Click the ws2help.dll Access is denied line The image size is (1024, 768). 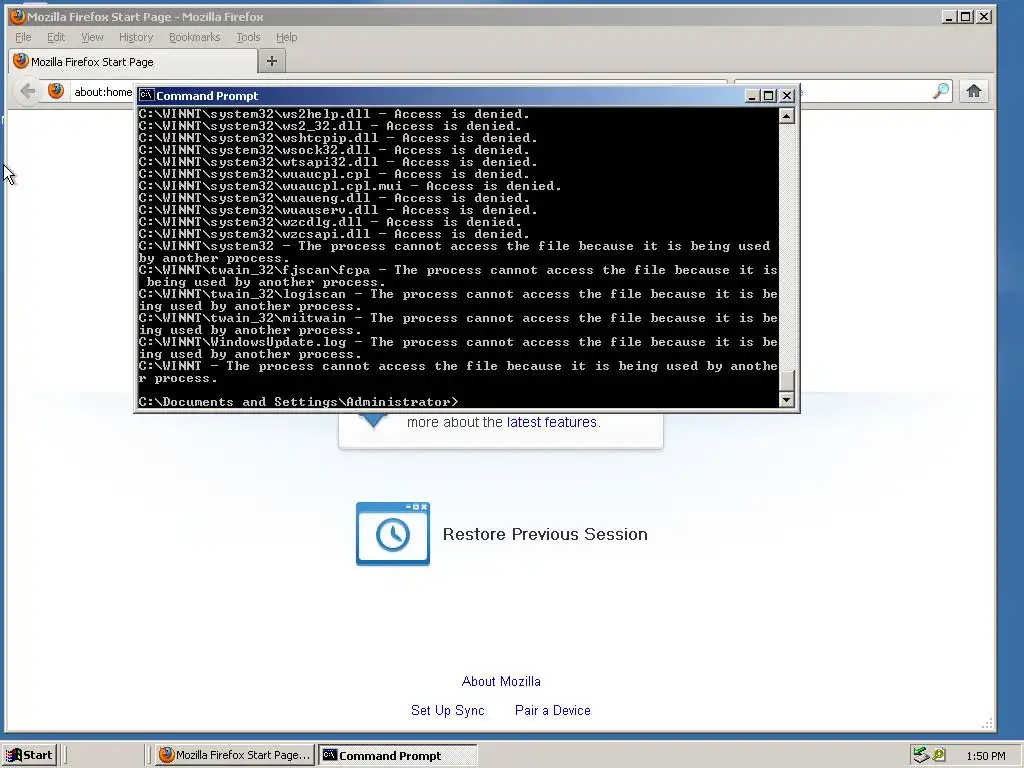coord(334,114)
